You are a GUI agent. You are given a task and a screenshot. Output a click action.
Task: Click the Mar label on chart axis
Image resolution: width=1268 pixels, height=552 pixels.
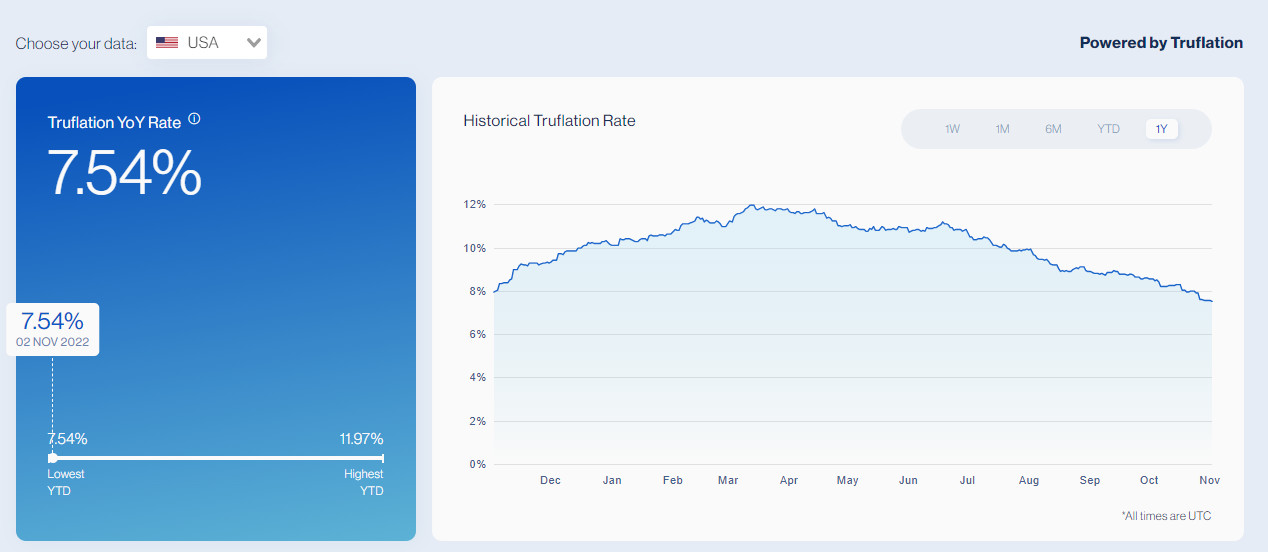click(x=728, y=481)
